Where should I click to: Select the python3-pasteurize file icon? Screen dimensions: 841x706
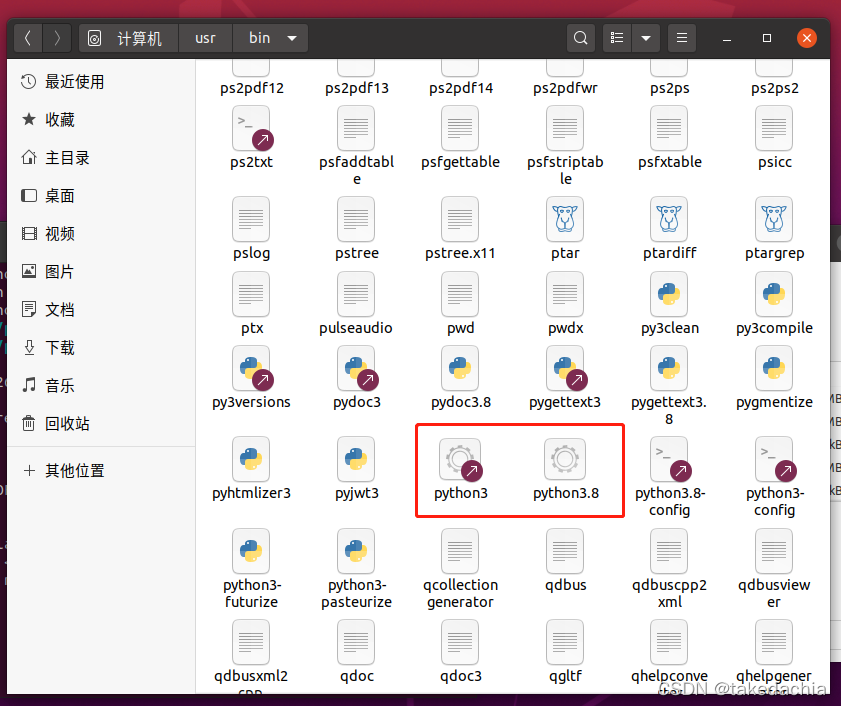pos(356,551)
